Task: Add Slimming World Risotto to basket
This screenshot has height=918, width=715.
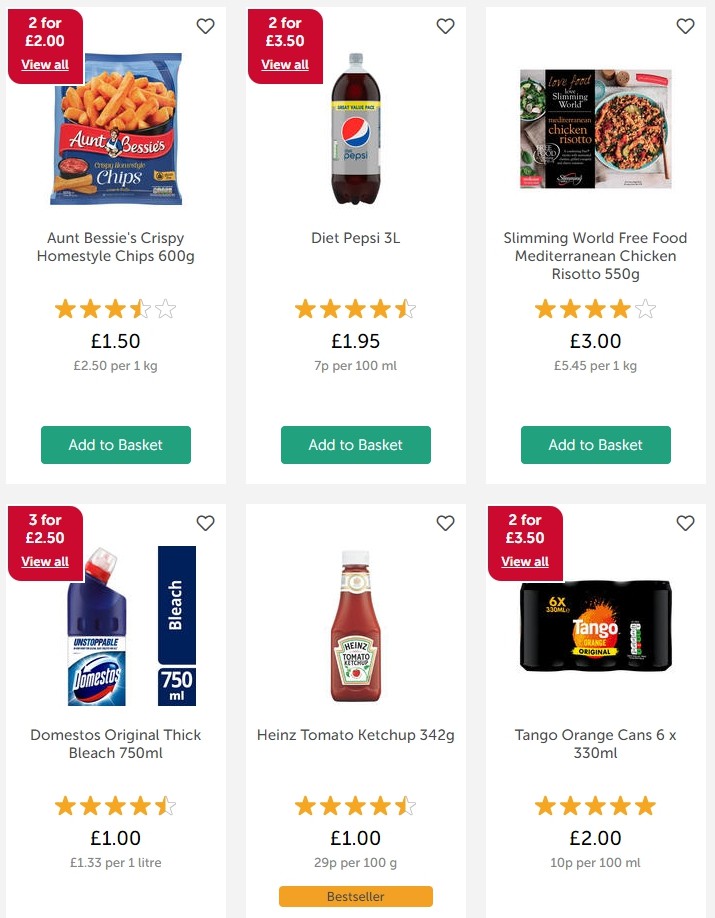Action: coord(596,445)
